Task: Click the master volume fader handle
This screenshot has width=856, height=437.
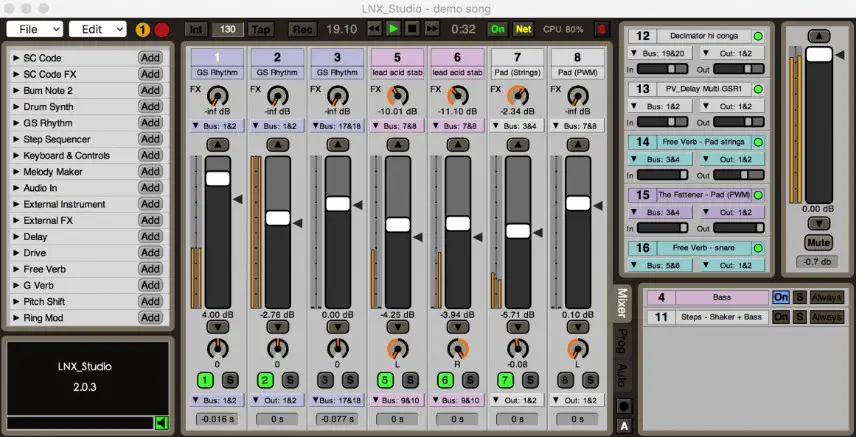Action: click(819, 54)
